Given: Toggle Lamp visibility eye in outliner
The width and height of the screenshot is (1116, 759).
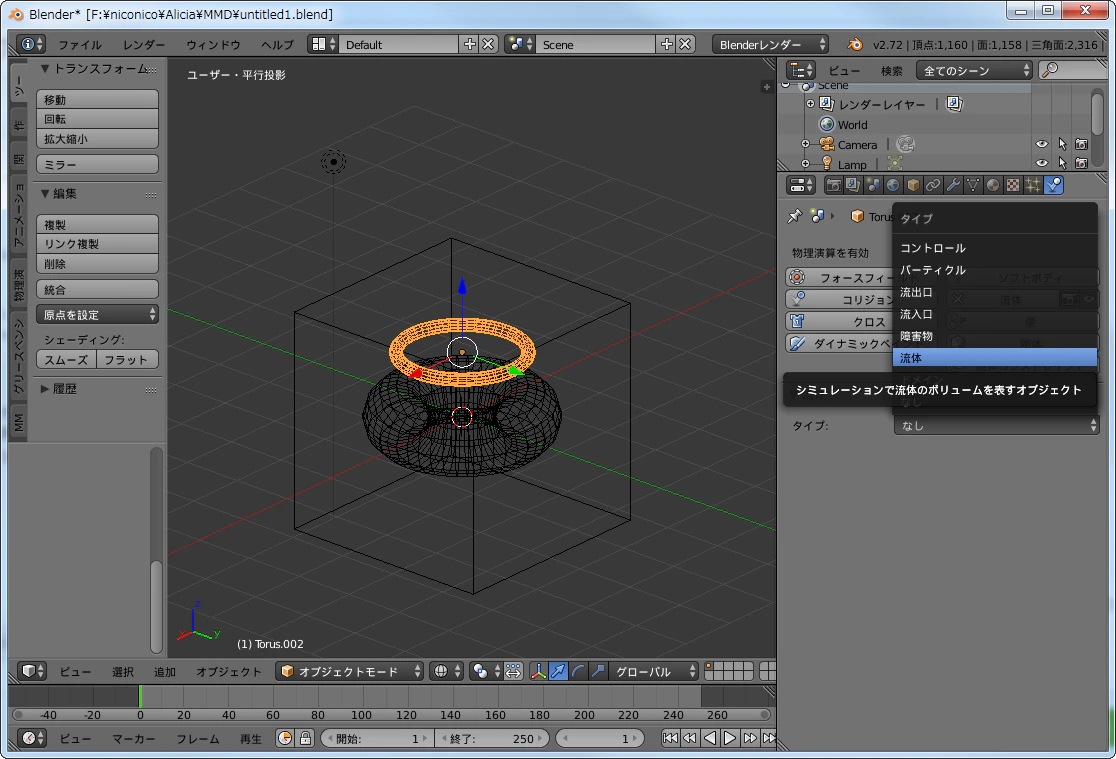Looking at the screenshot, I should [1041, 163].
